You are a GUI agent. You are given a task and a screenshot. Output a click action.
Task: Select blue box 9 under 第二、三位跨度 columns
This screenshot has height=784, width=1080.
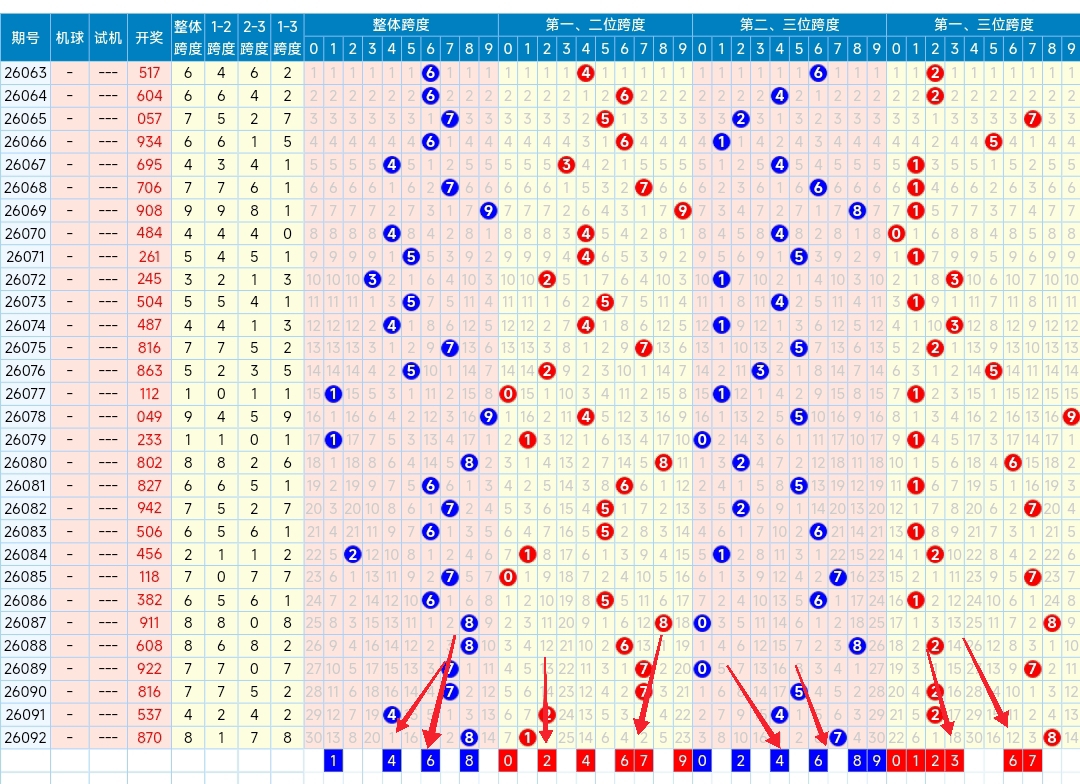876,761
